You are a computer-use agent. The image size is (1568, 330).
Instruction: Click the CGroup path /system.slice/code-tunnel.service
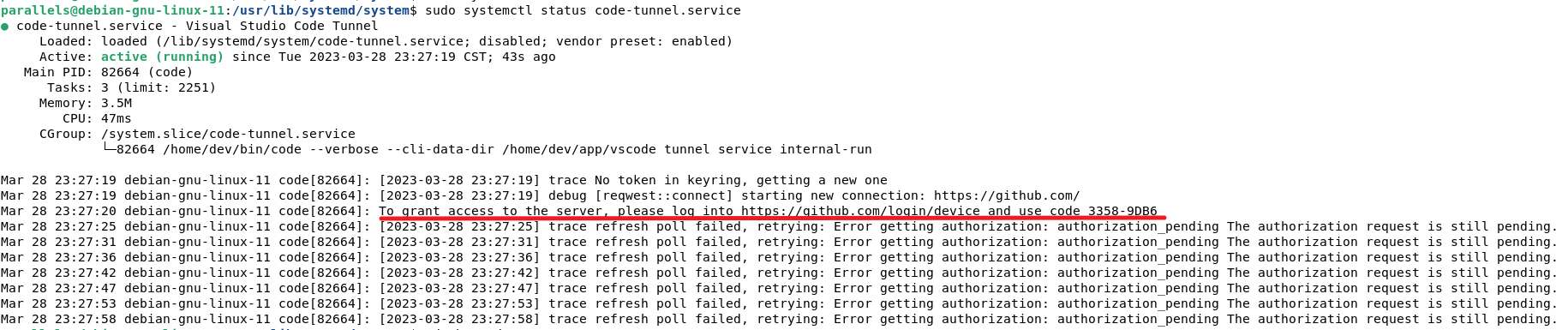point(228,134)
